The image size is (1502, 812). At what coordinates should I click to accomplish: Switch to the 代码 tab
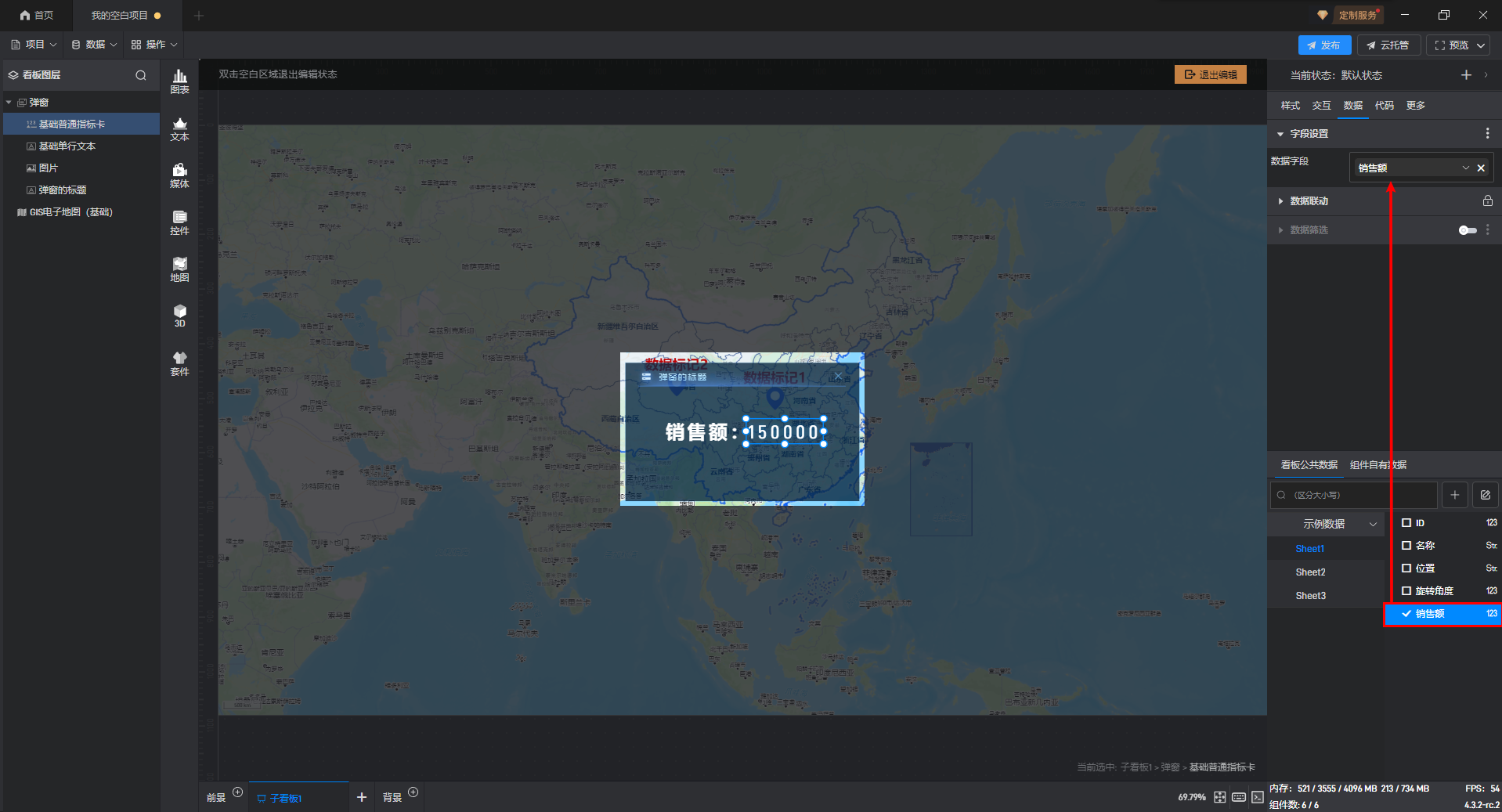pos(1384,106)
